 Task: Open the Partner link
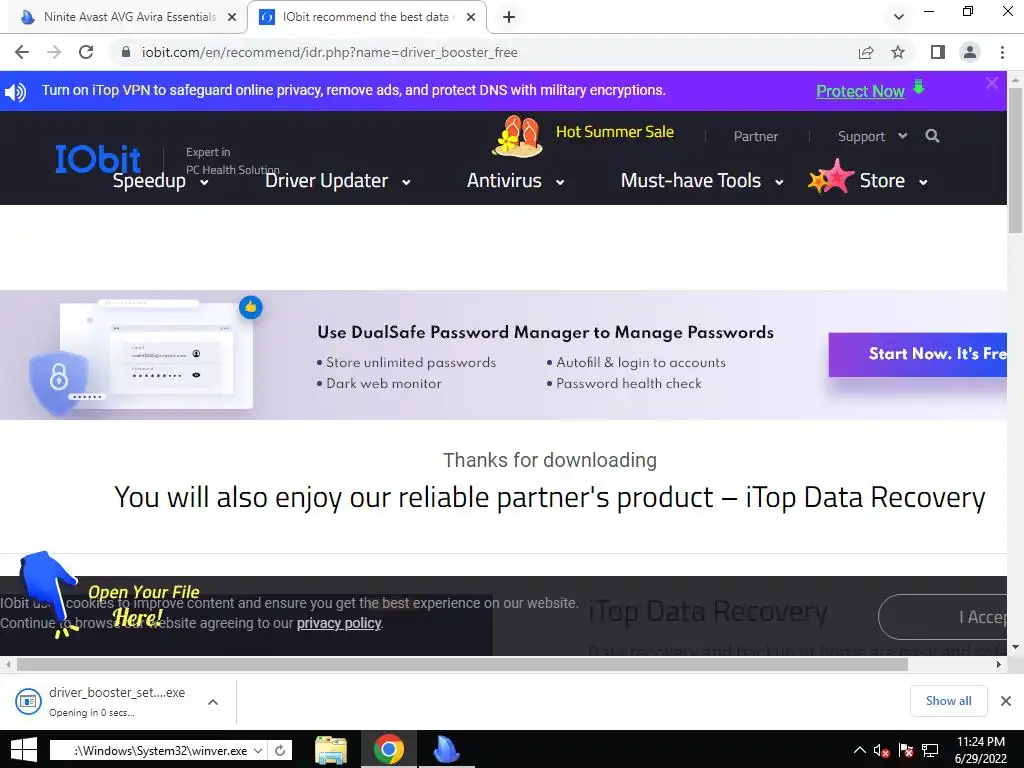(756, 136)
